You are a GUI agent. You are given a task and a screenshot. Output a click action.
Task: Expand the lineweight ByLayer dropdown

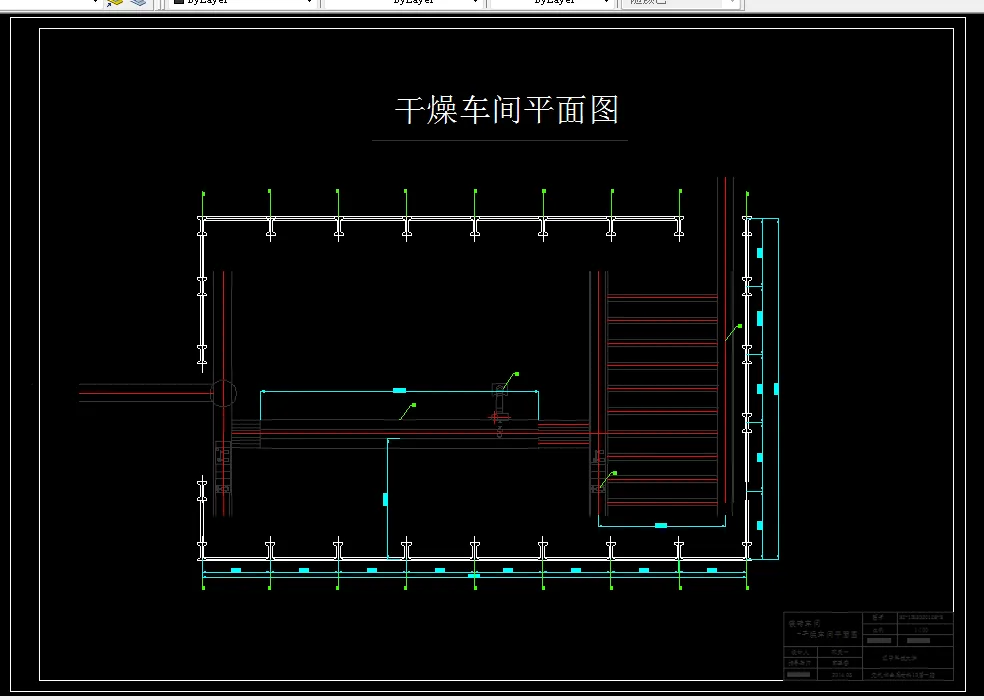tap(607, 2)
